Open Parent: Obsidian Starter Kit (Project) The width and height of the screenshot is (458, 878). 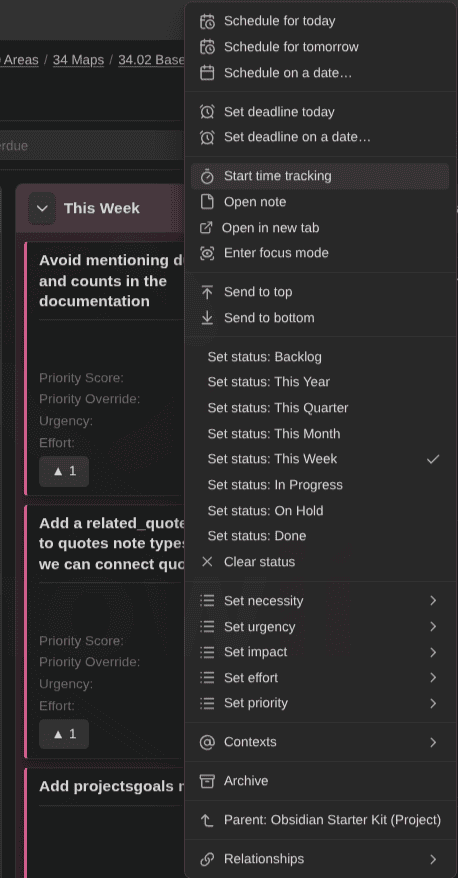[320, 820]
